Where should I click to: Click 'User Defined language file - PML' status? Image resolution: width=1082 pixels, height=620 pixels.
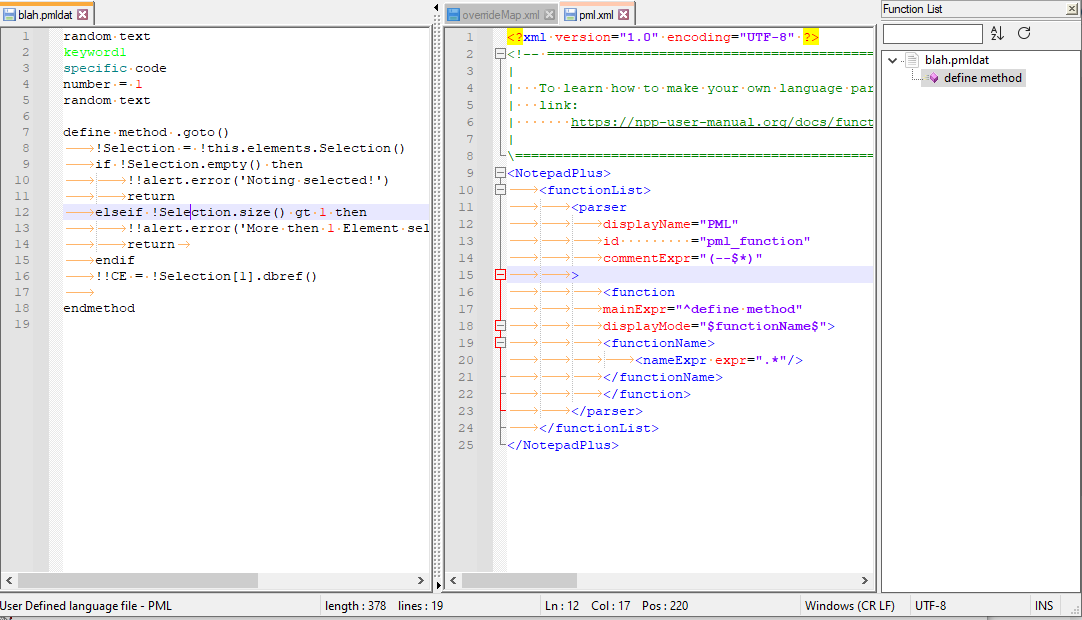[x=86, y=606]
